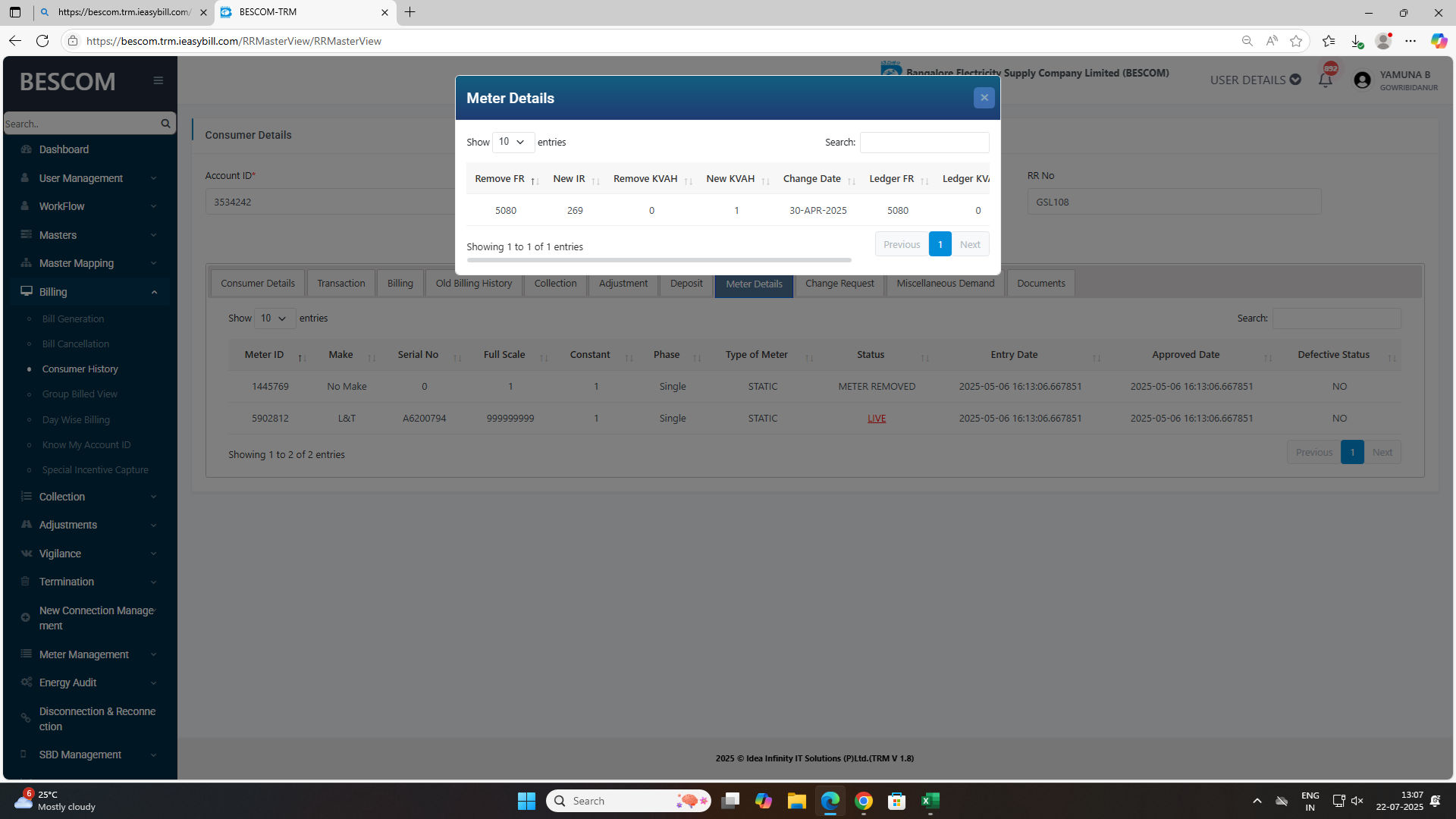Sort meter table by Meter ID
Viewport: 1456px width, 819px height.
coord(270,355)
